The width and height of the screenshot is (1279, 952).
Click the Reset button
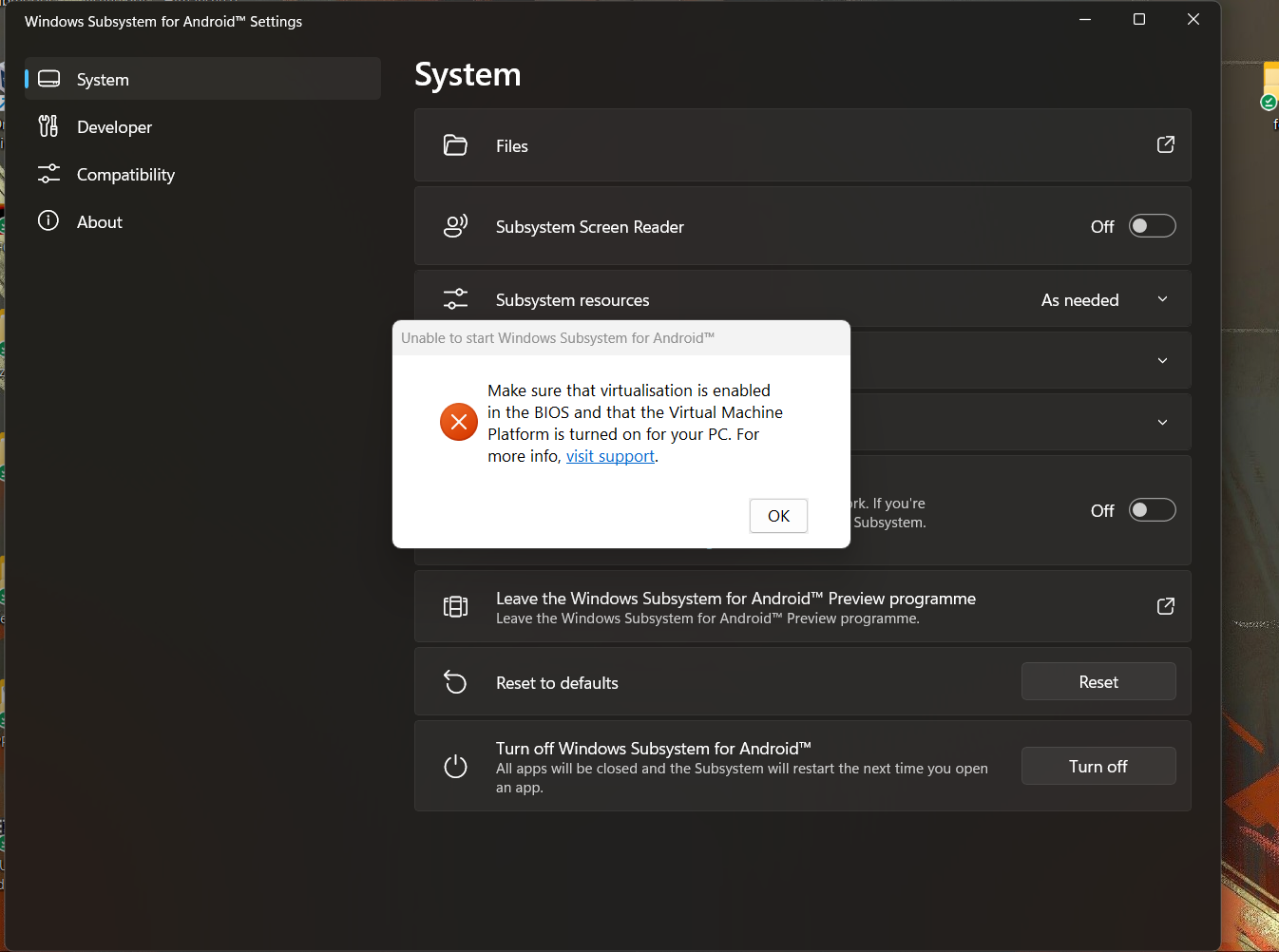click(1098, 681)
